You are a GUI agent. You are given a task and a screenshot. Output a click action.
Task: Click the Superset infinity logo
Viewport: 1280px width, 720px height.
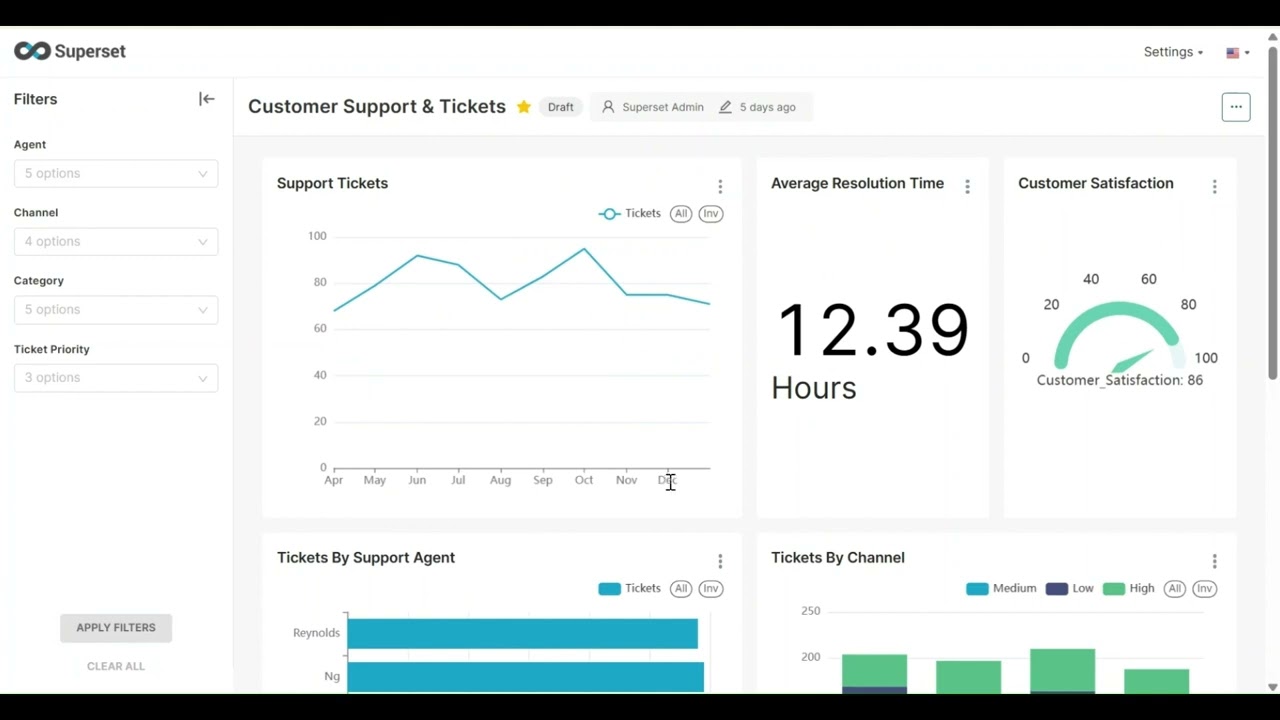click(x=32, y=51)
